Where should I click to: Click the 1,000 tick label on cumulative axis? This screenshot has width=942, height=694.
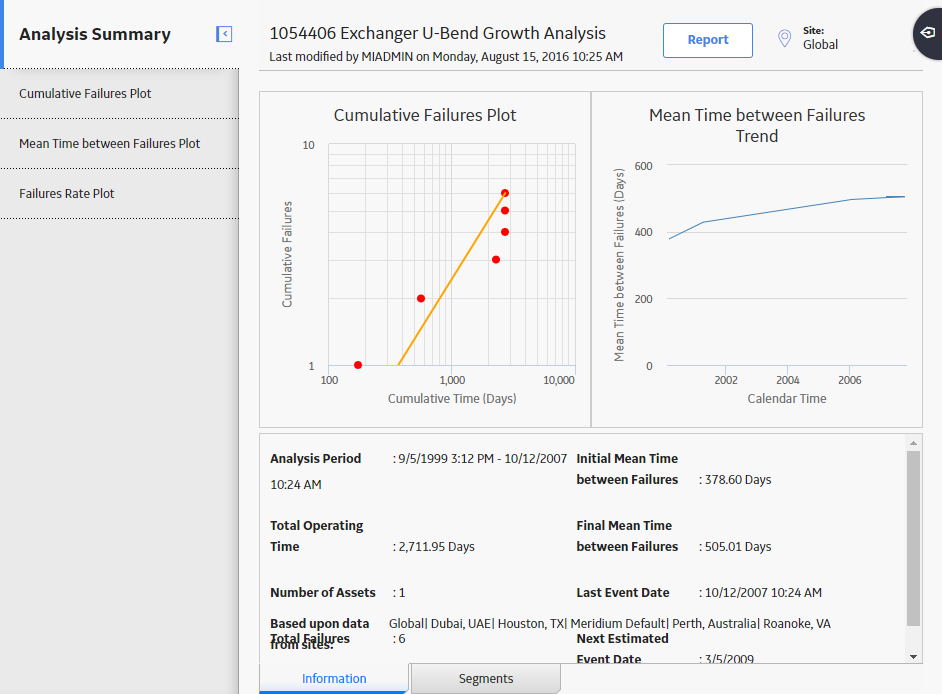click(452, 380)
